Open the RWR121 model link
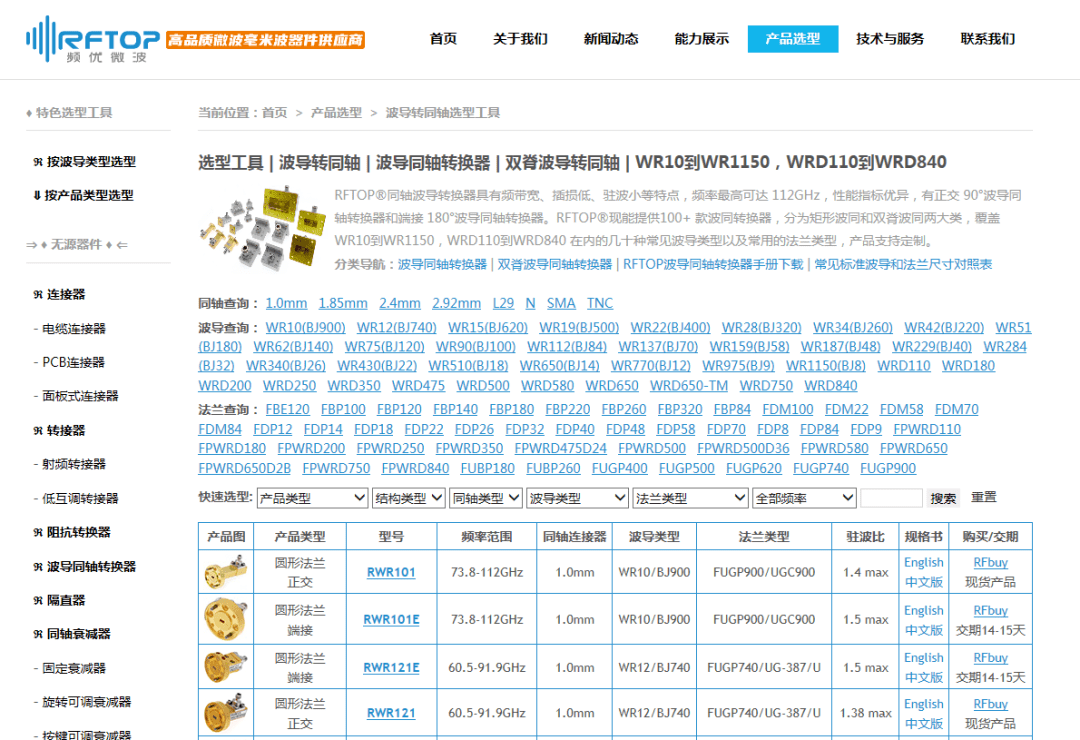Viewport: 1080px width, 740px height. (391, 713)
